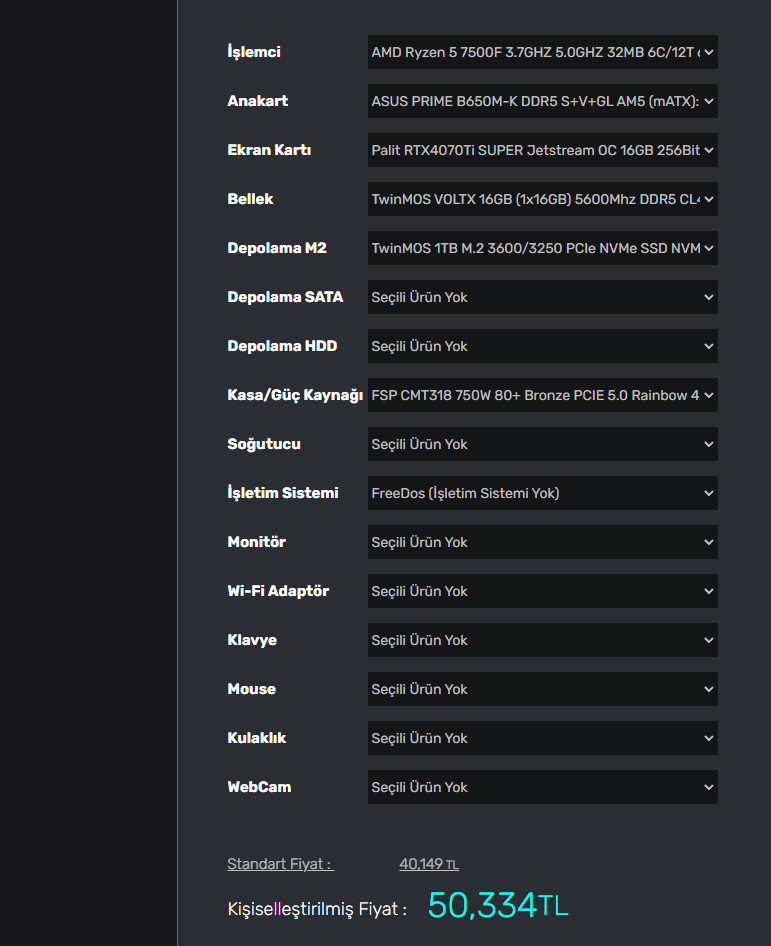
Task: Click the Kişiselleştirilmiş Fiyat label
Action: click(317, 909)
